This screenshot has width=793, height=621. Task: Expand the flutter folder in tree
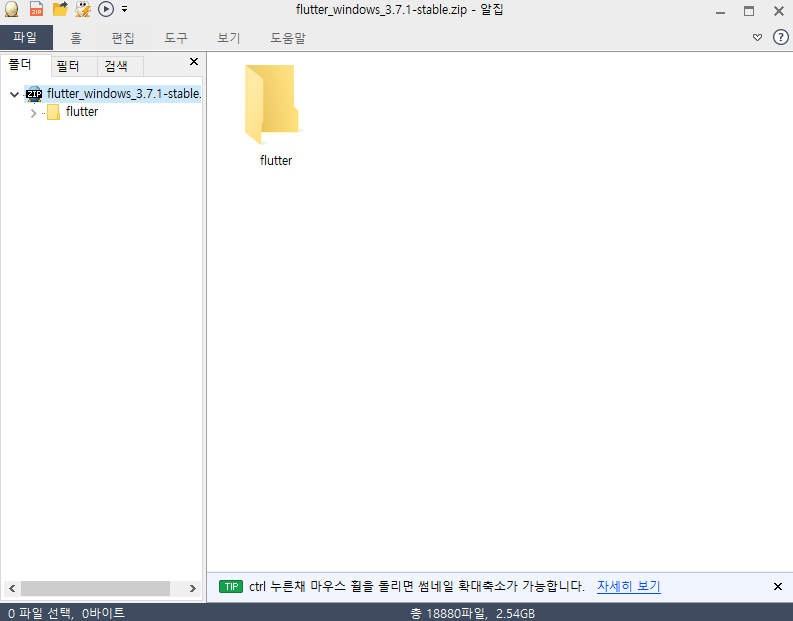pyautogui.click(x=33, y=113)
